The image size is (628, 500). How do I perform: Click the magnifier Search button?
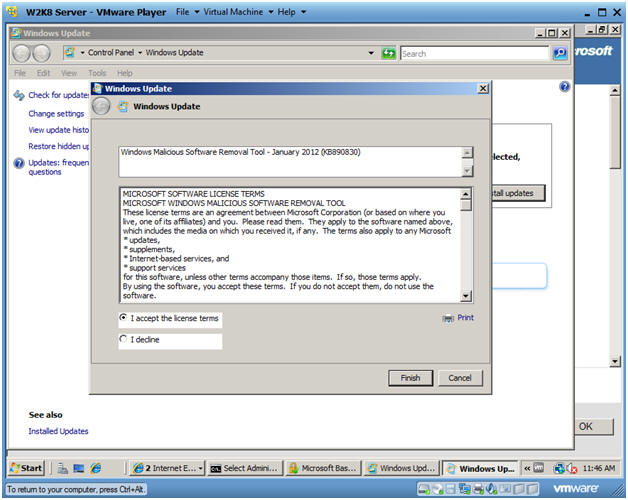pos(560,53)
